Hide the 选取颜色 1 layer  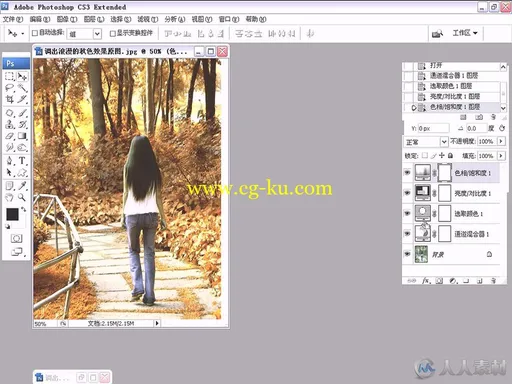click(407, 213)
